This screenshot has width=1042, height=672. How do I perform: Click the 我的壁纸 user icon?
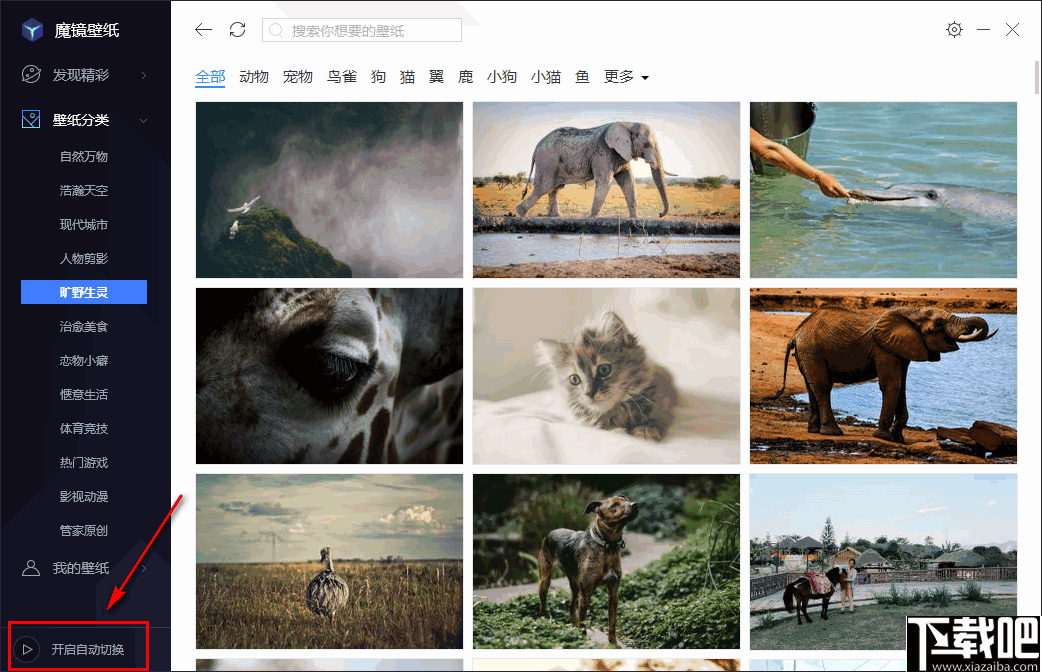(32, 568)
